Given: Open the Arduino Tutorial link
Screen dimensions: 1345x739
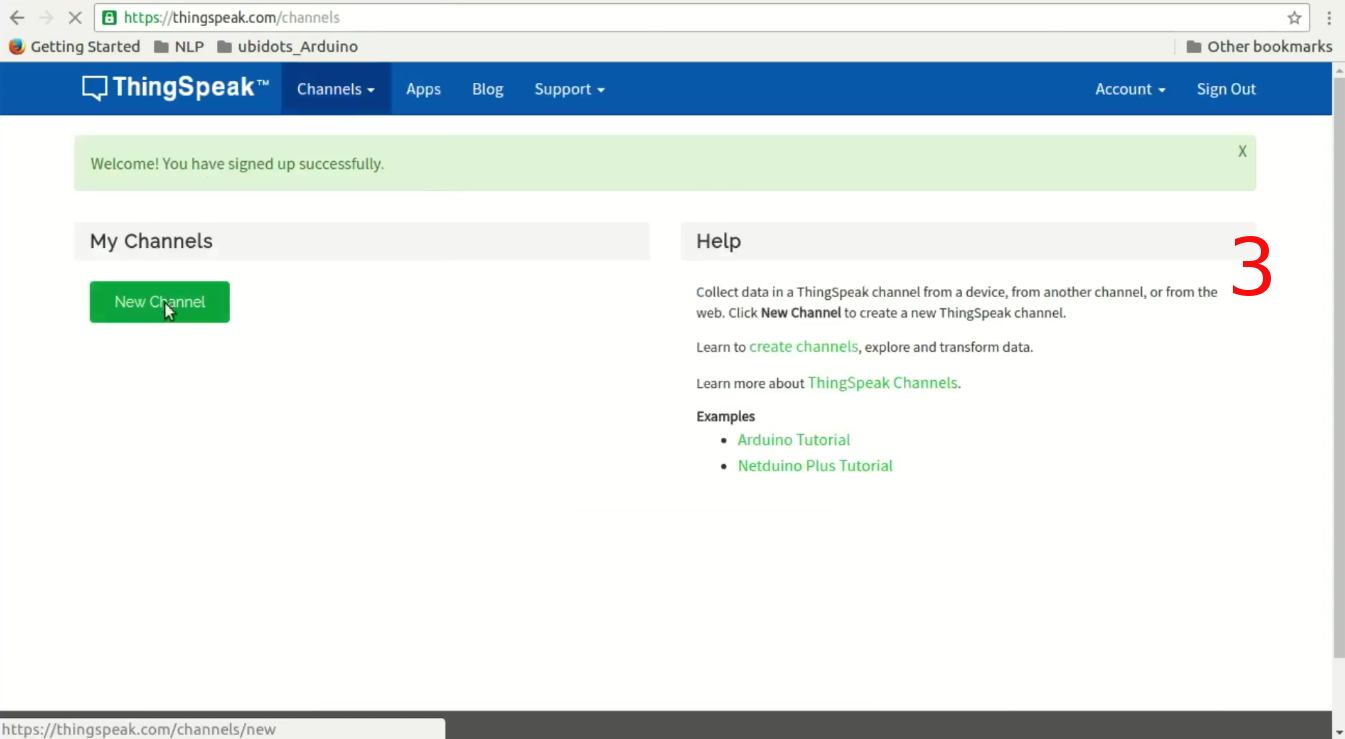Looking at the screenshot, I should click(793, 440).
